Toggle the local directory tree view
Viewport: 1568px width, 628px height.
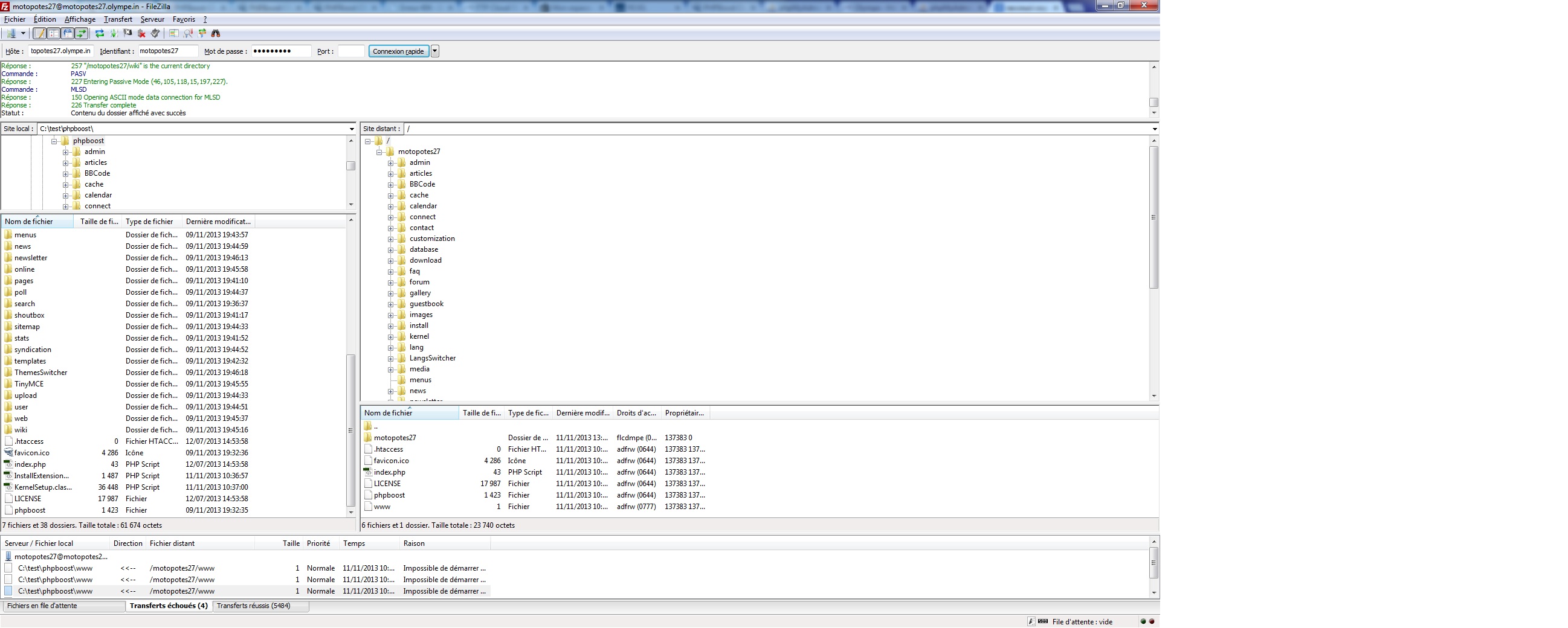click(x=54, y=33)
